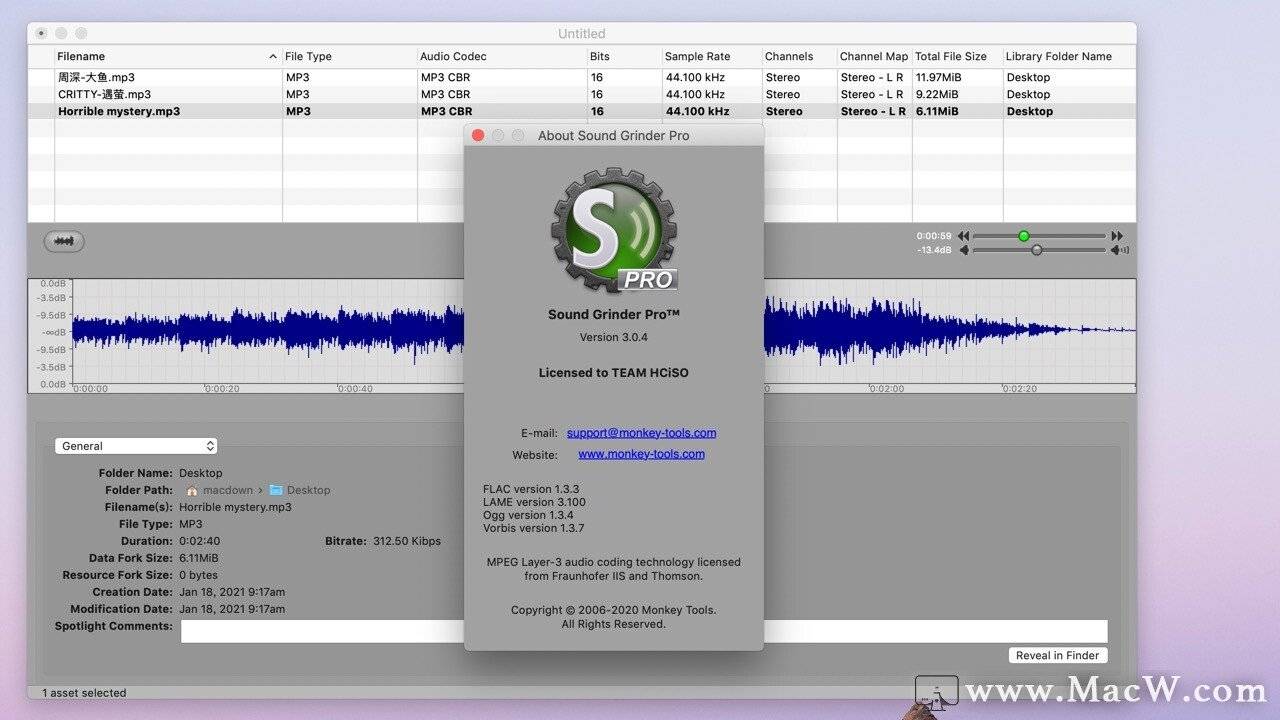Open the support@monkey-tools.com email link

click(641, 433)
